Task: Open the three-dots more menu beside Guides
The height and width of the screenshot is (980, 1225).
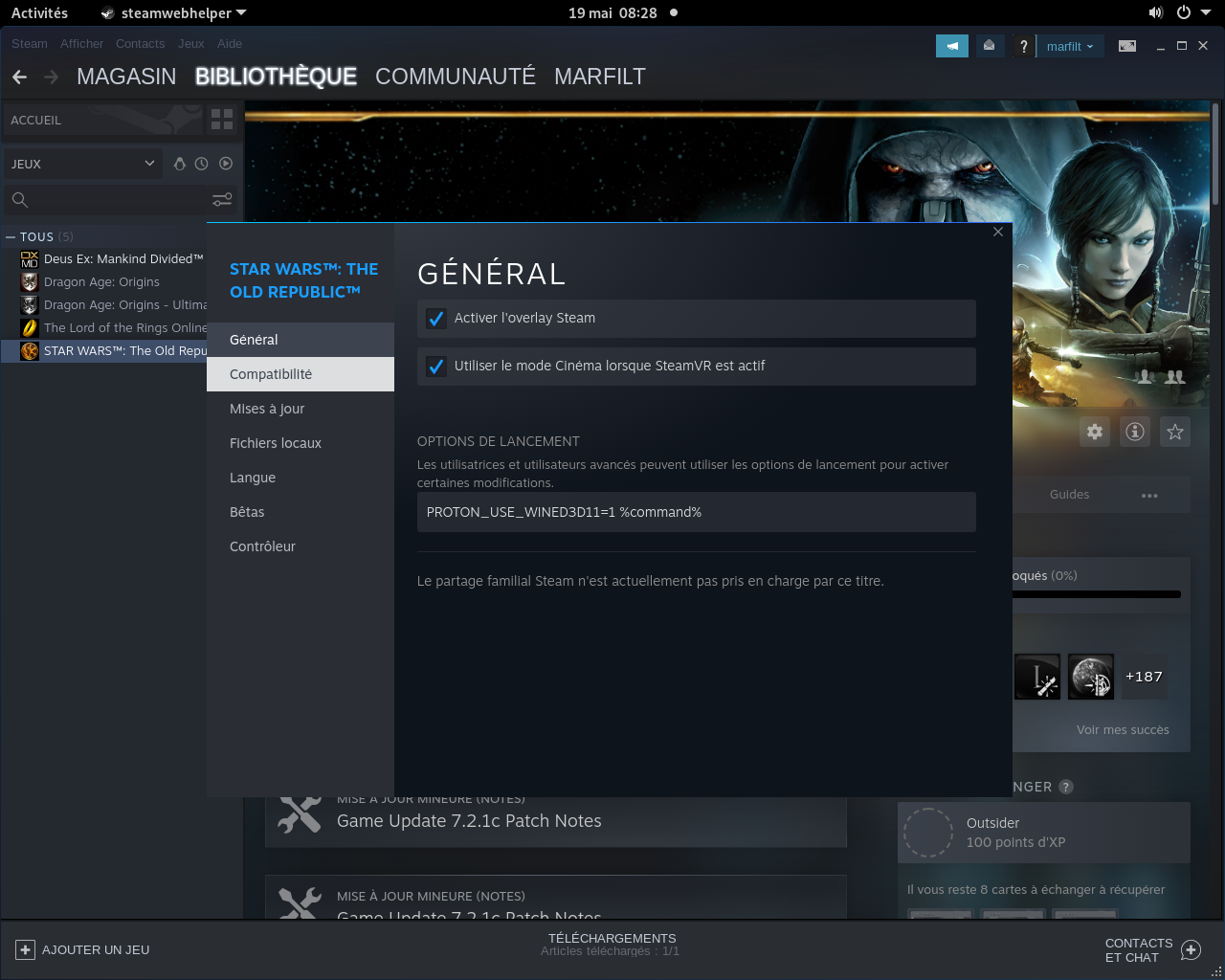Action: (x=1149, y=495)
